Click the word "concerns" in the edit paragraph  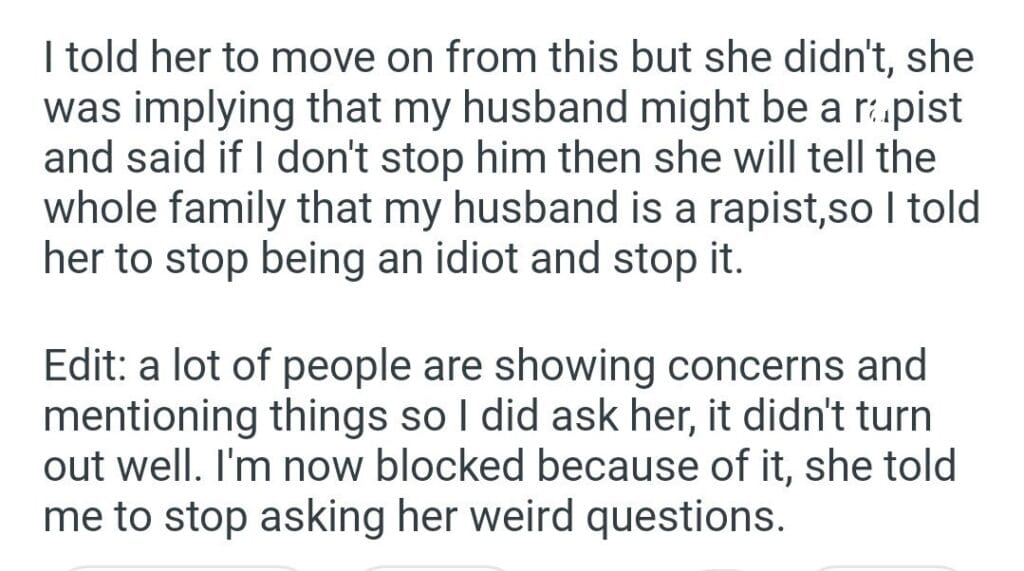point(737,365)
